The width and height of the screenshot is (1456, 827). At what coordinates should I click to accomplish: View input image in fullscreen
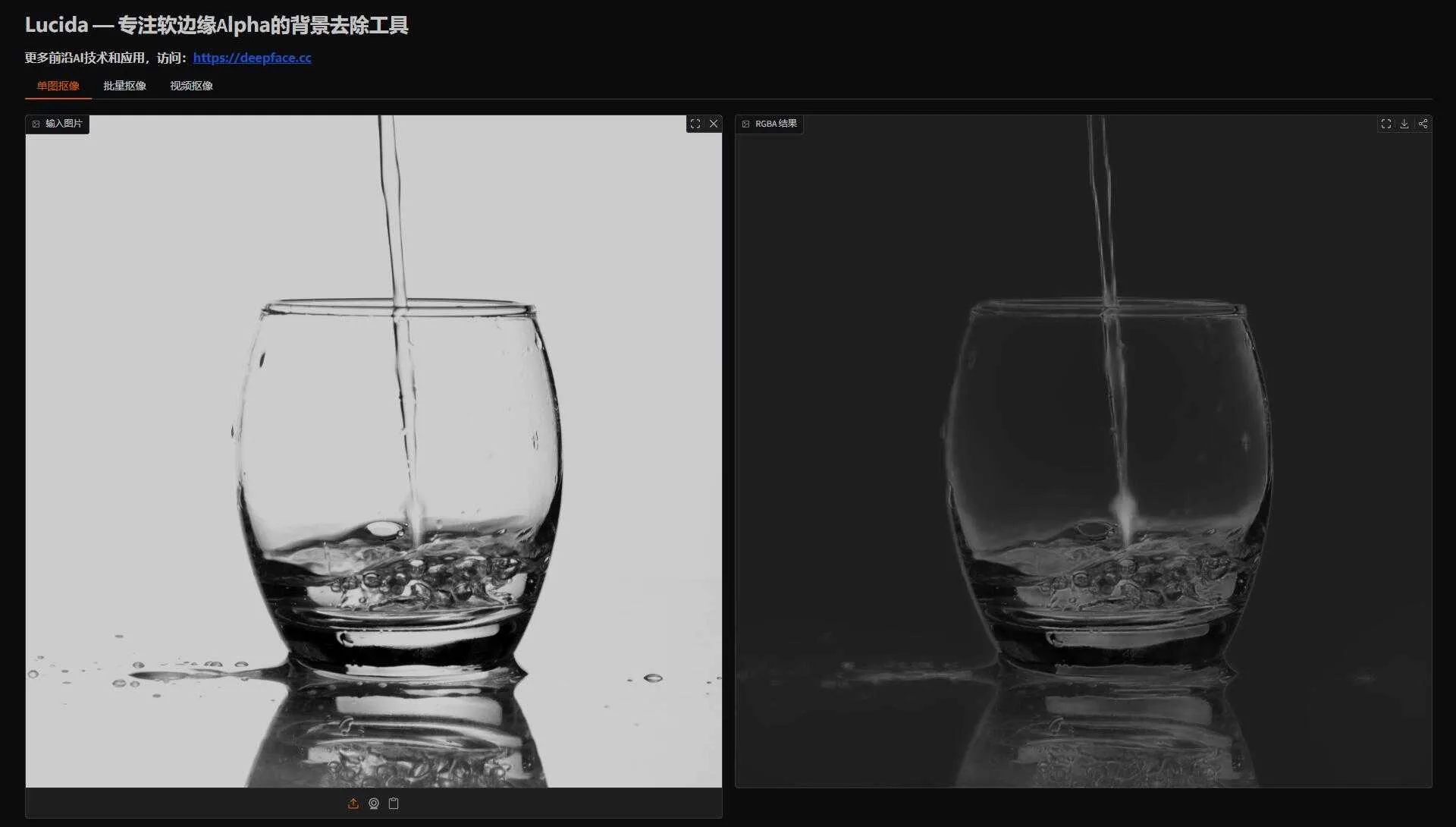[x=695, y=124]
